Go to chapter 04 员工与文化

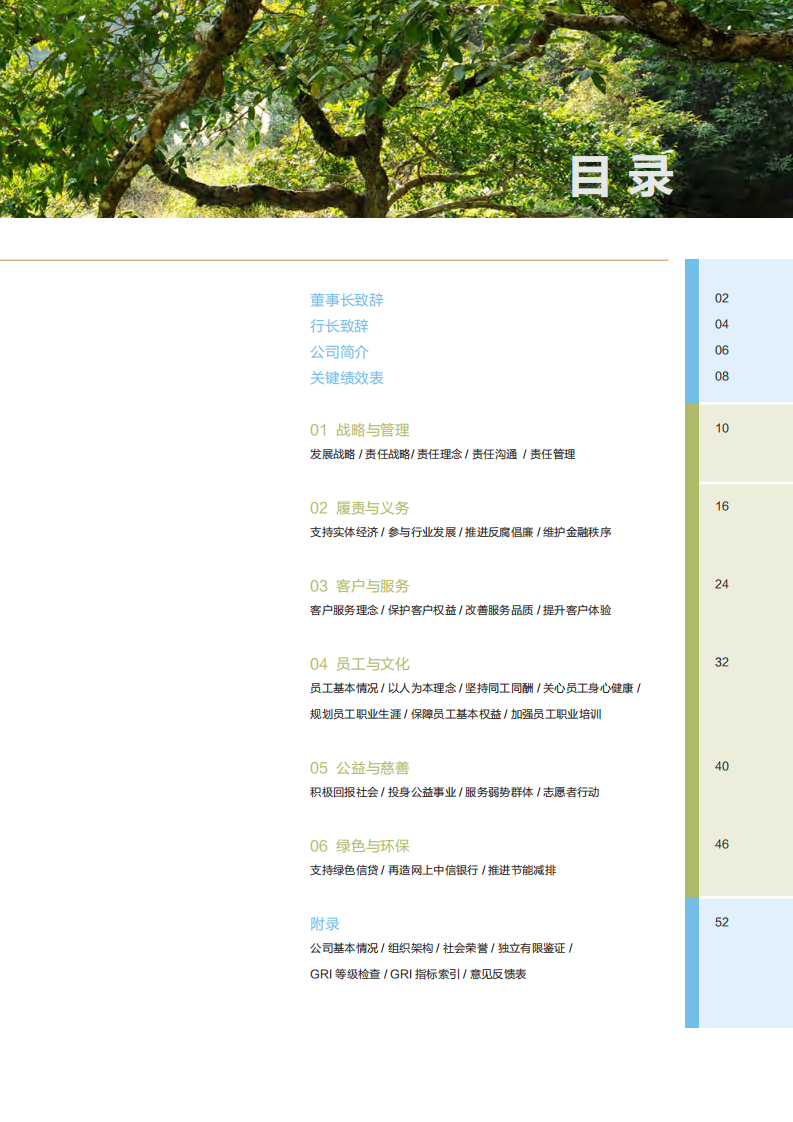coord(359,664)
